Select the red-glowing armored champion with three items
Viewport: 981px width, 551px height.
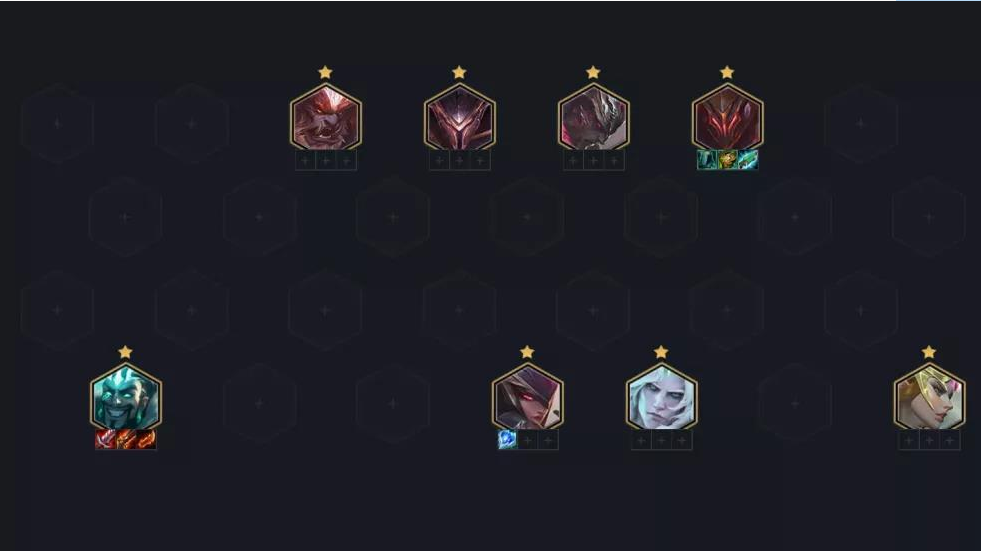(x=728, y=118)
